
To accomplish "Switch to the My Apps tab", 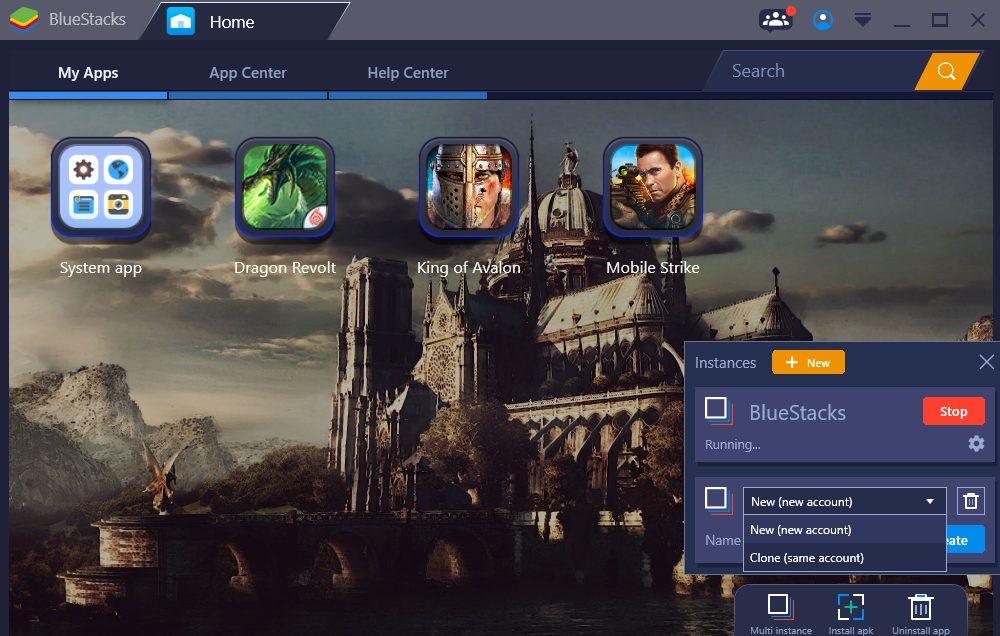I will click(88, 73).
